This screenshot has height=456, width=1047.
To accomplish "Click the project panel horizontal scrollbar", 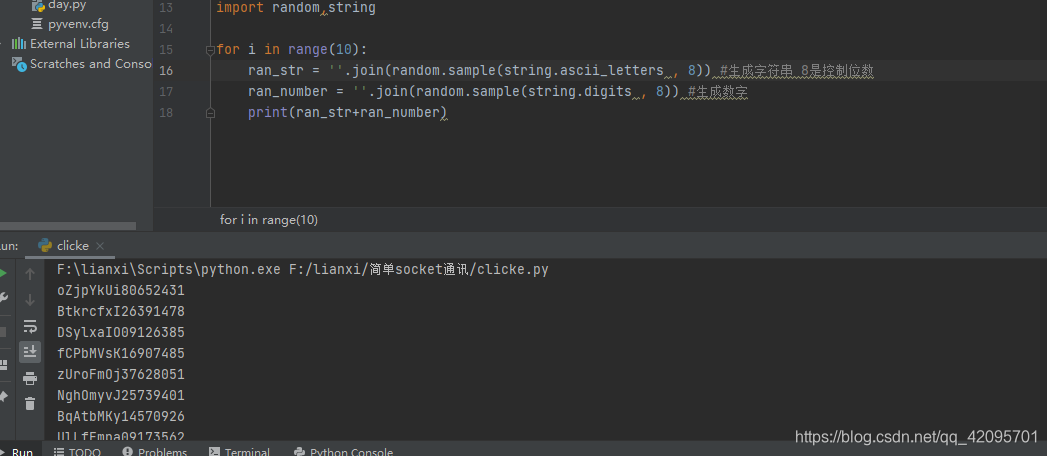I will pos(67,227).
